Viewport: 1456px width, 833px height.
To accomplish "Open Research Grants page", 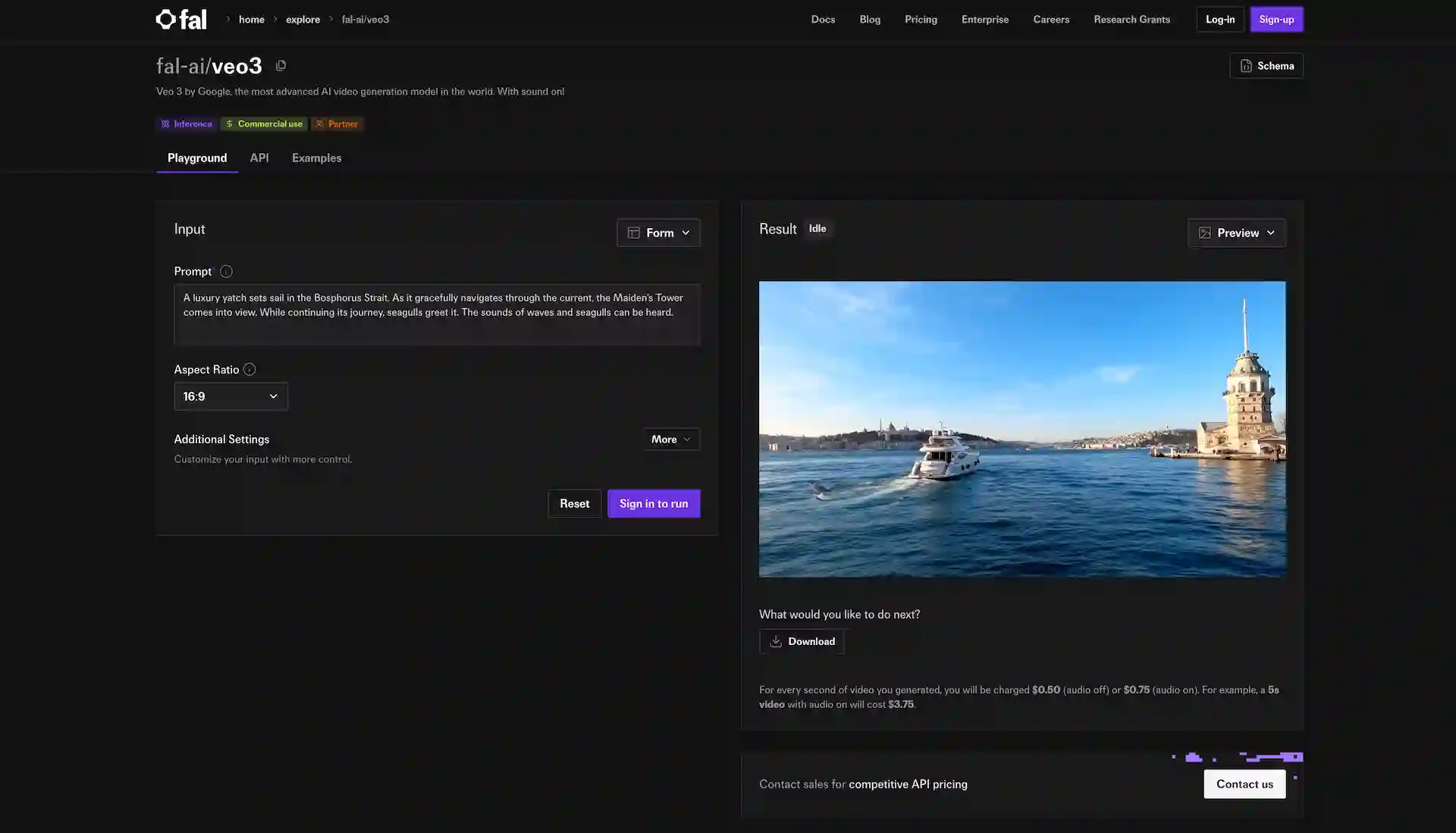I will (1131, 19).
